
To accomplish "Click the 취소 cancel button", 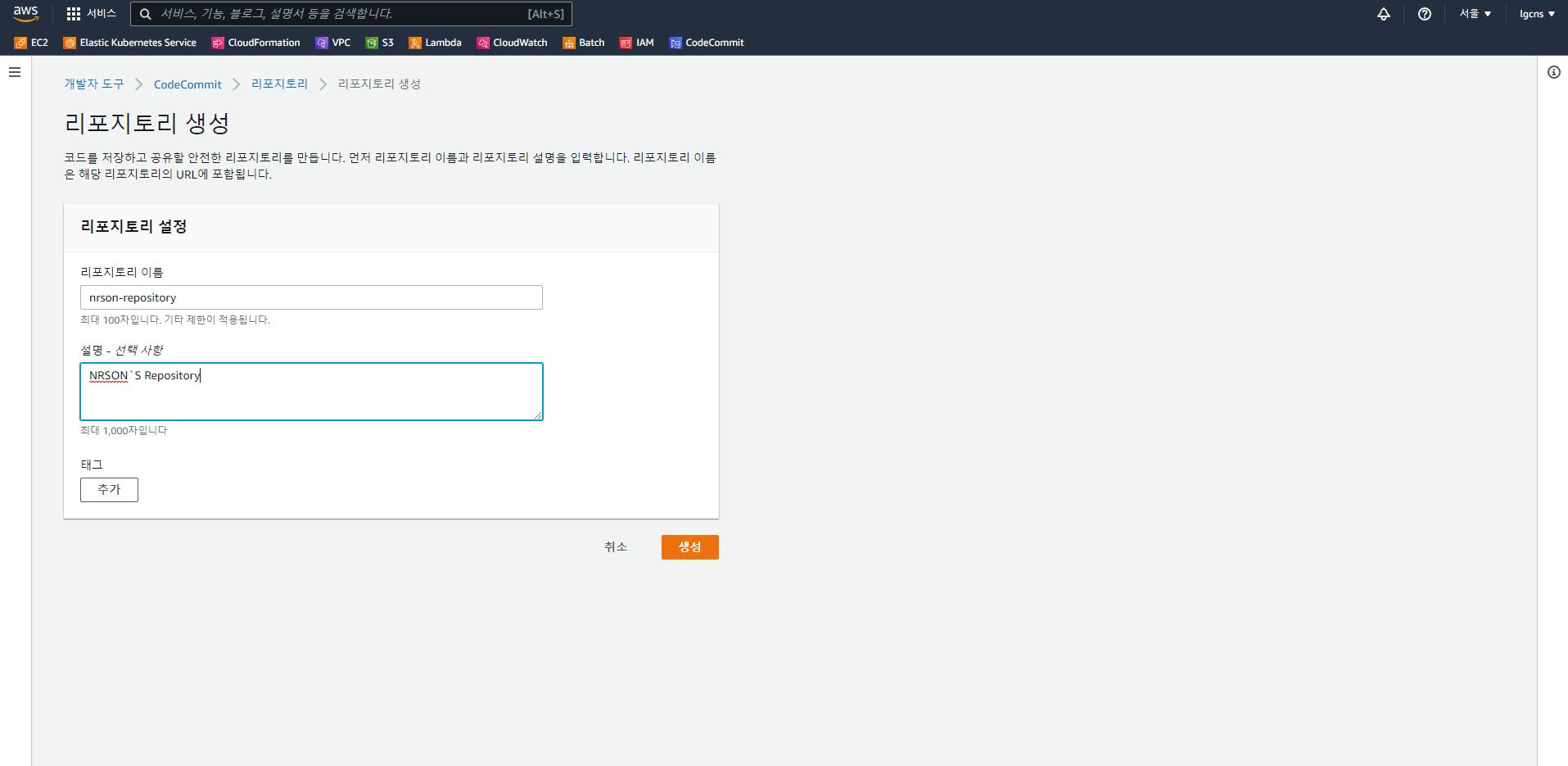I will pyautogui.click(x=616, y=547).
